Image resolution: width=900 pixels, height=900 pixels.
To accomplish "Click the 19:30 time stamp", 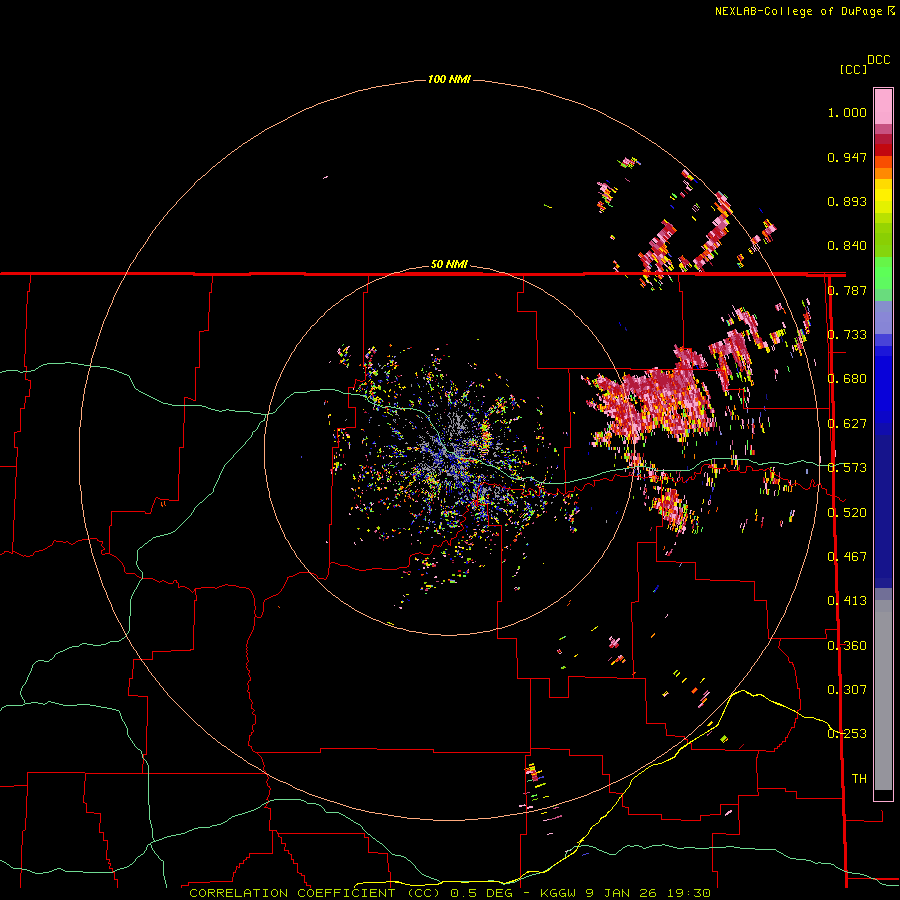I will click(x=691, y=893).
